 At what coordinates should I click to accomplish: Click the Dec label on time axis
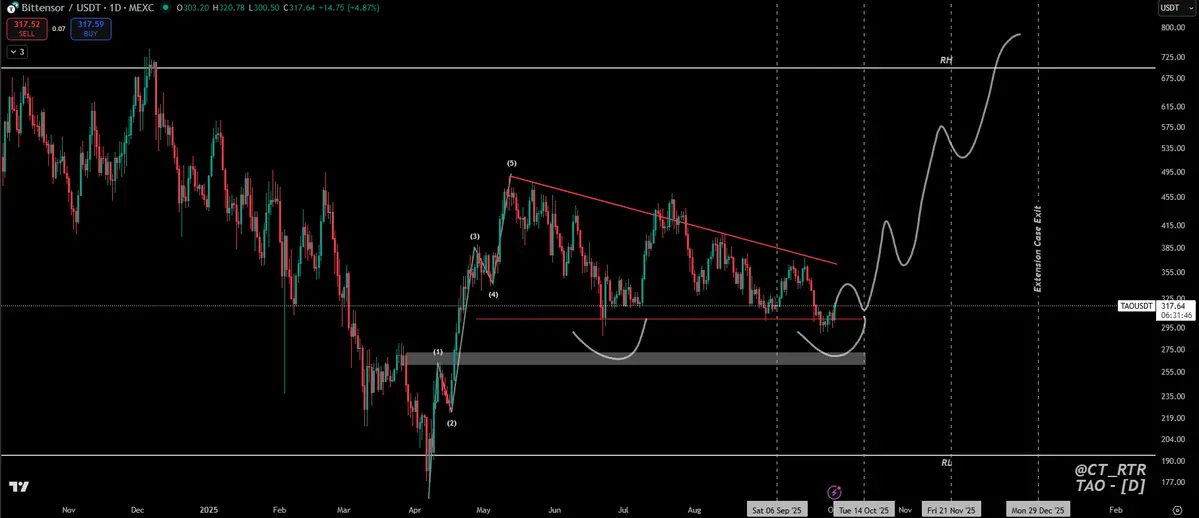(x=138, y=510)
